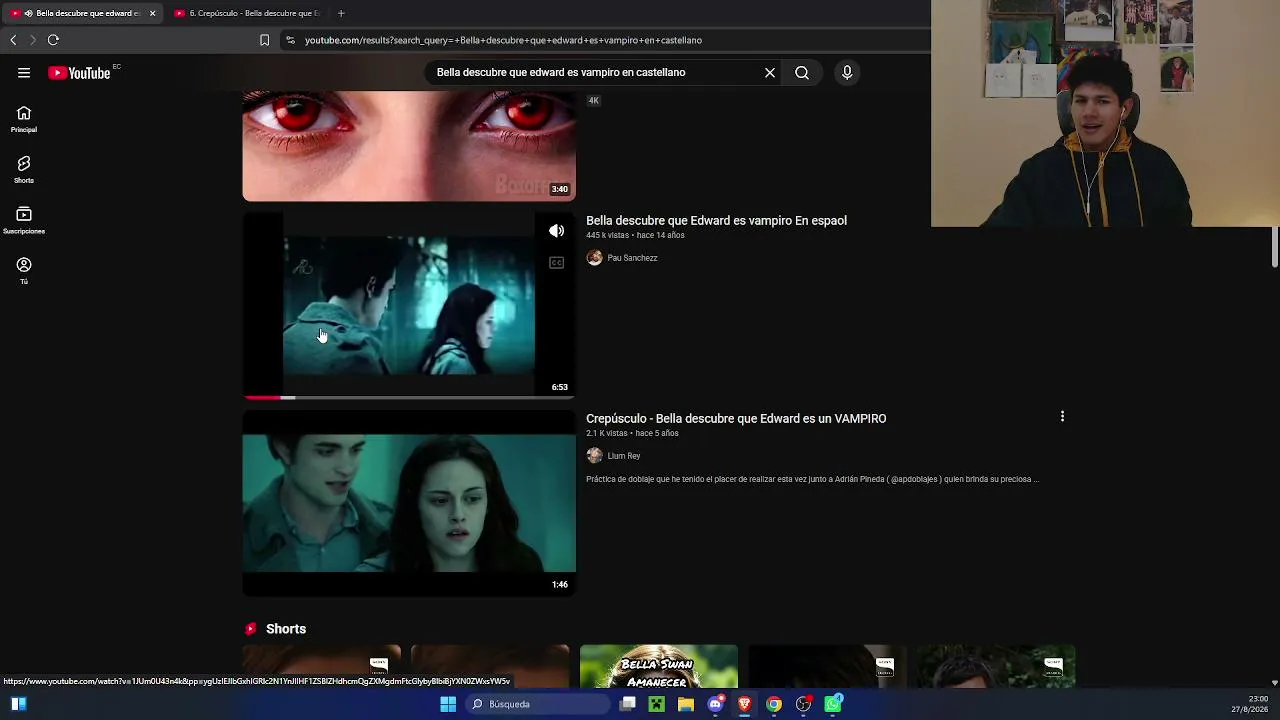Read the Crepúsculo video description snippet

point(812,479)
